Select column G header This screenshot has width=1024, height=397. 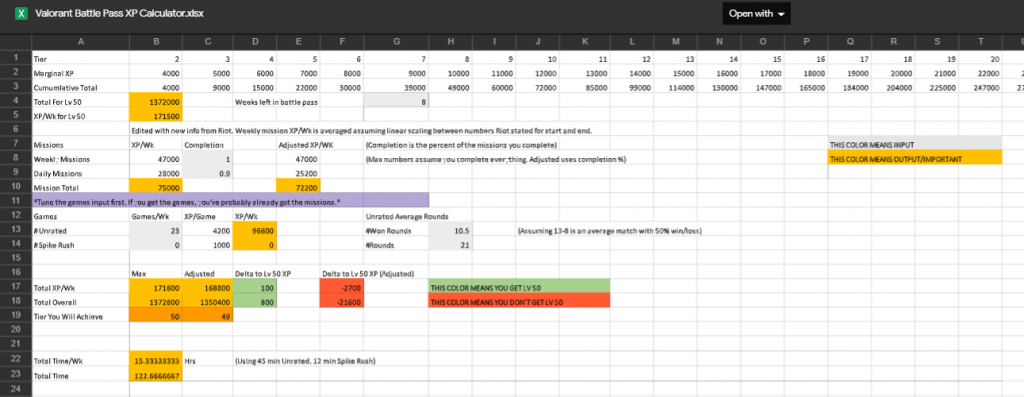[x=396, y=42]
